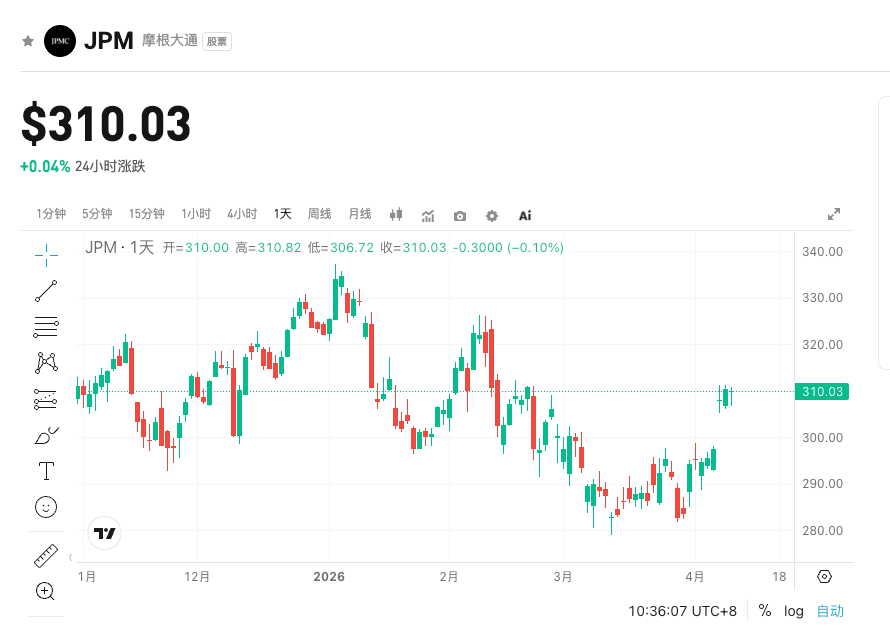890x630 pixels.
Task: Select the crosshair cursor tool
Action: 44,256
